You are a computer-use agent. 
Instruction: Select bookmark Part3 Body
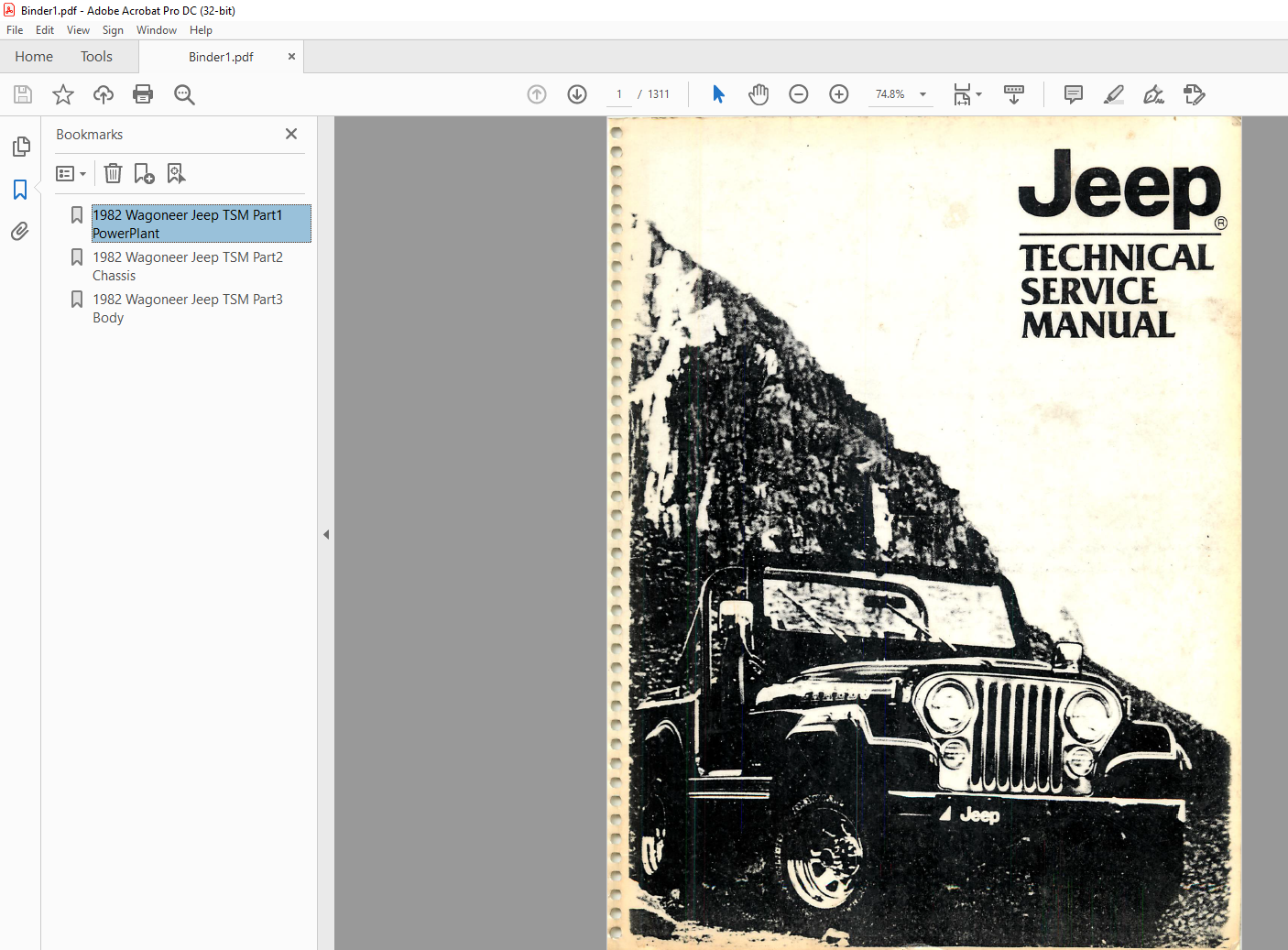coord(188,308)
